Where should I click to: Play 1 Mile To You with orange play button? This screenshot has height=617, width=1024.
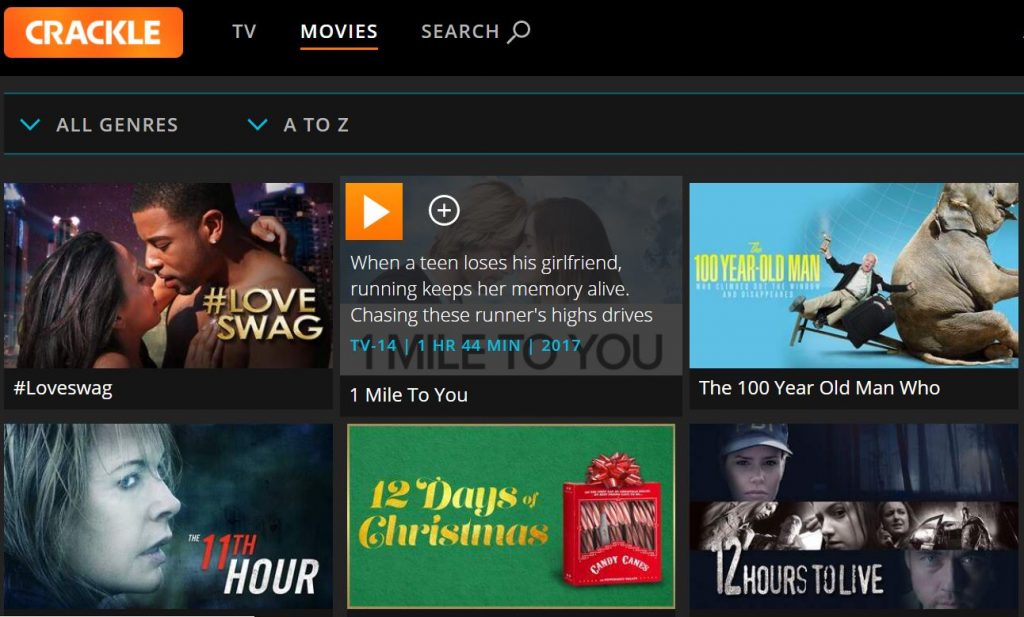pyautogui.click(x=374, y=212)
